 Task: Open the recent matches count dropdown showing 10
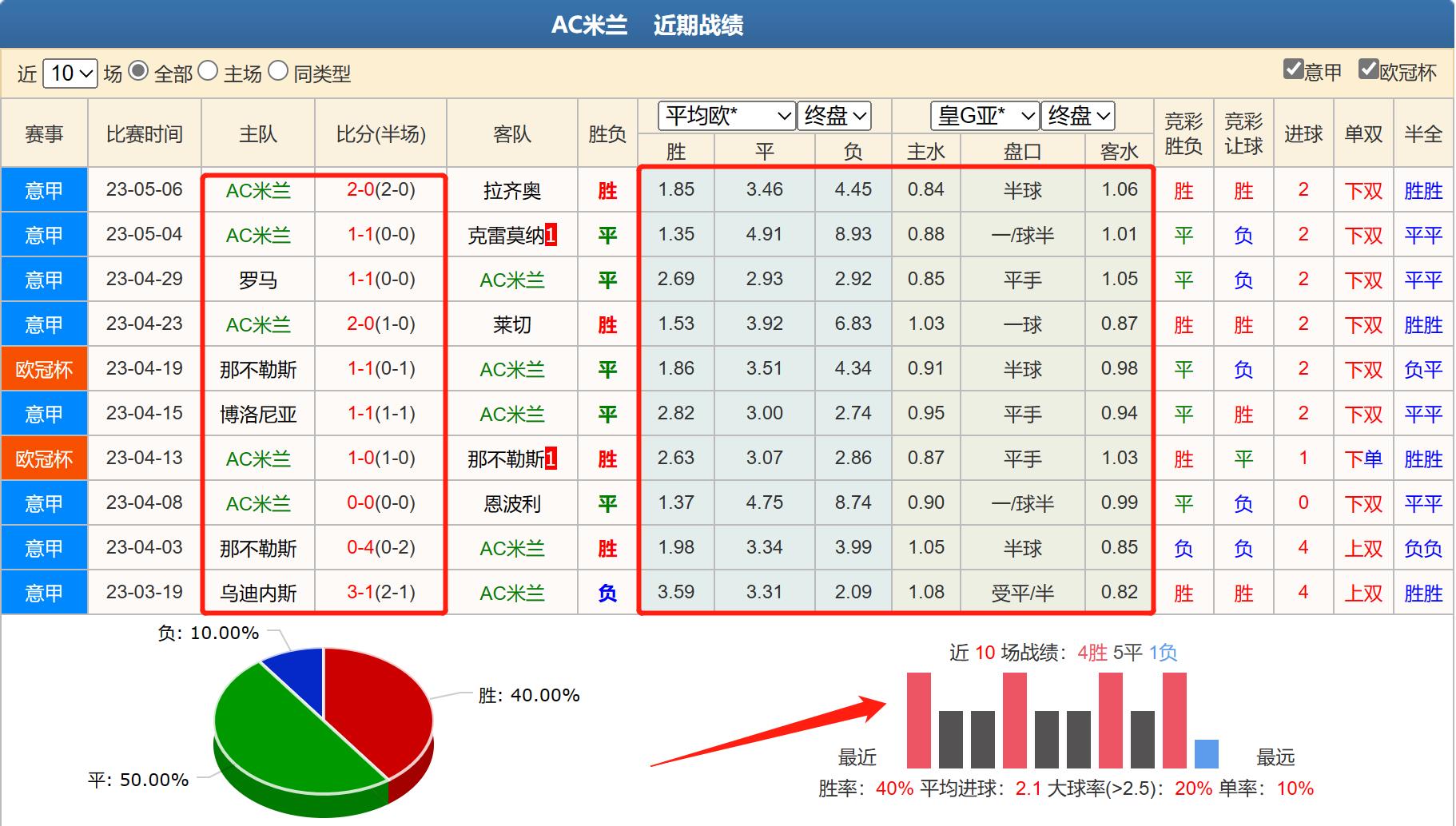coord(70,73)
